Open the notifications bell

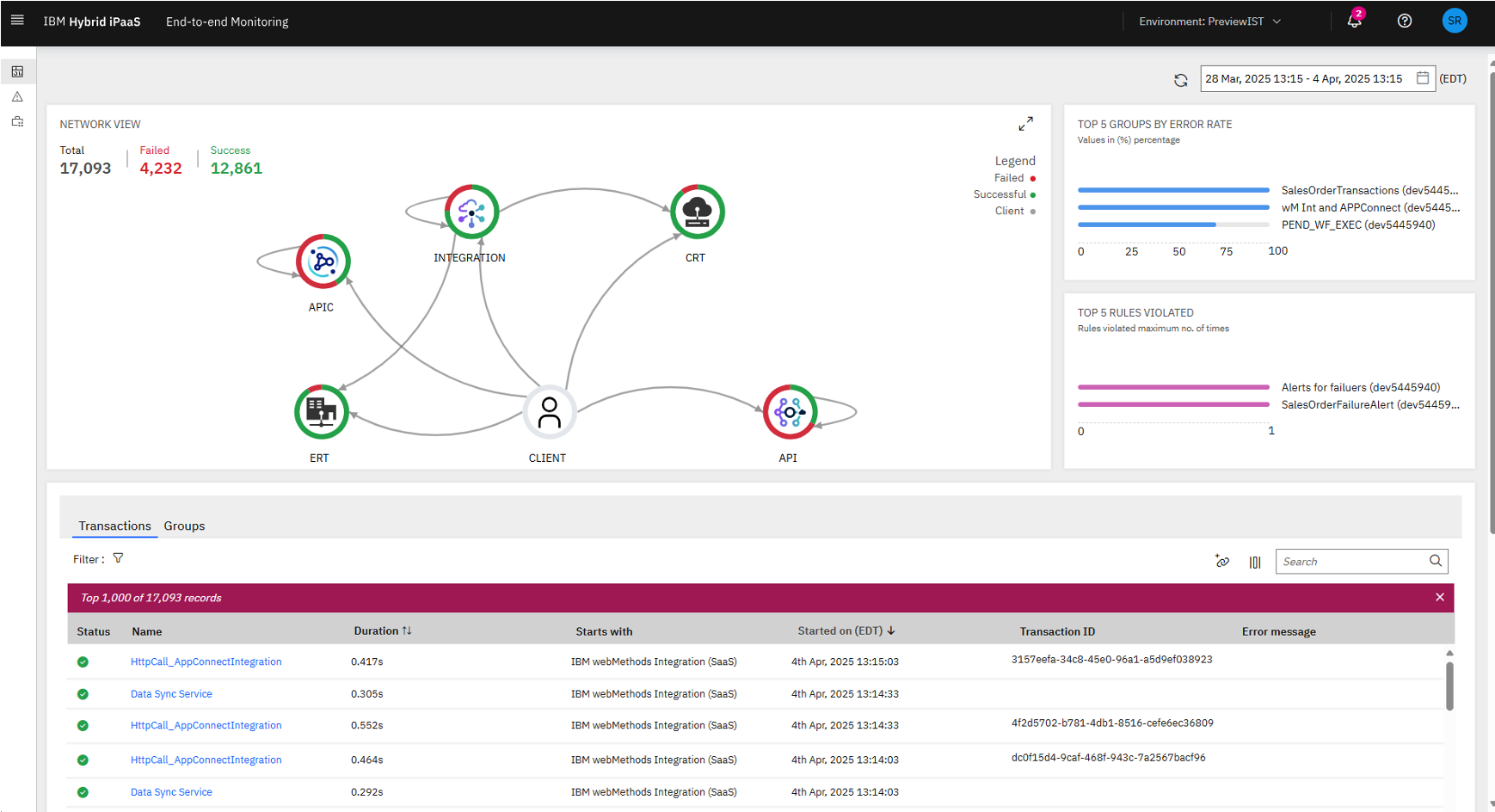(1355, 21)
